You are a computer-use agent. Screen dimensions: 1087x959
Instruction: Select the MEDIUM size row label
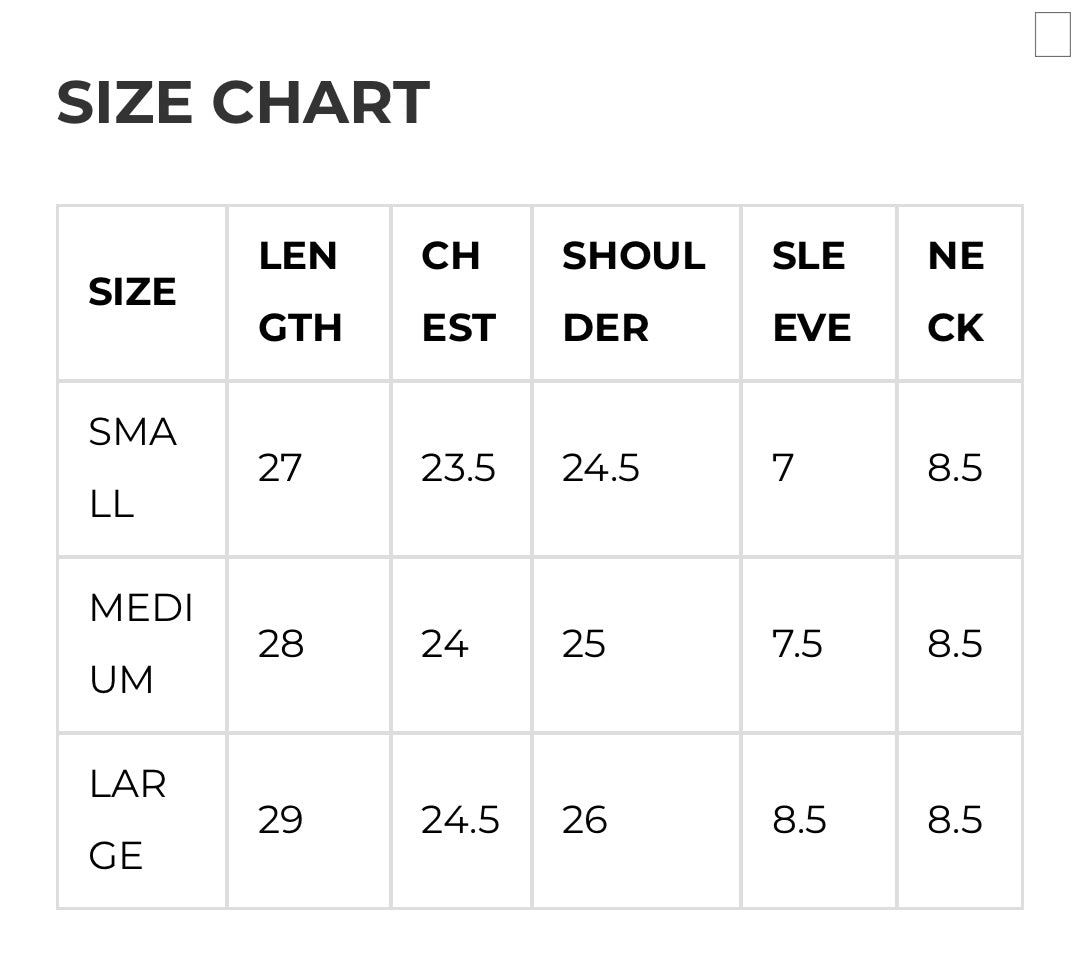click(x=141, y=644)
